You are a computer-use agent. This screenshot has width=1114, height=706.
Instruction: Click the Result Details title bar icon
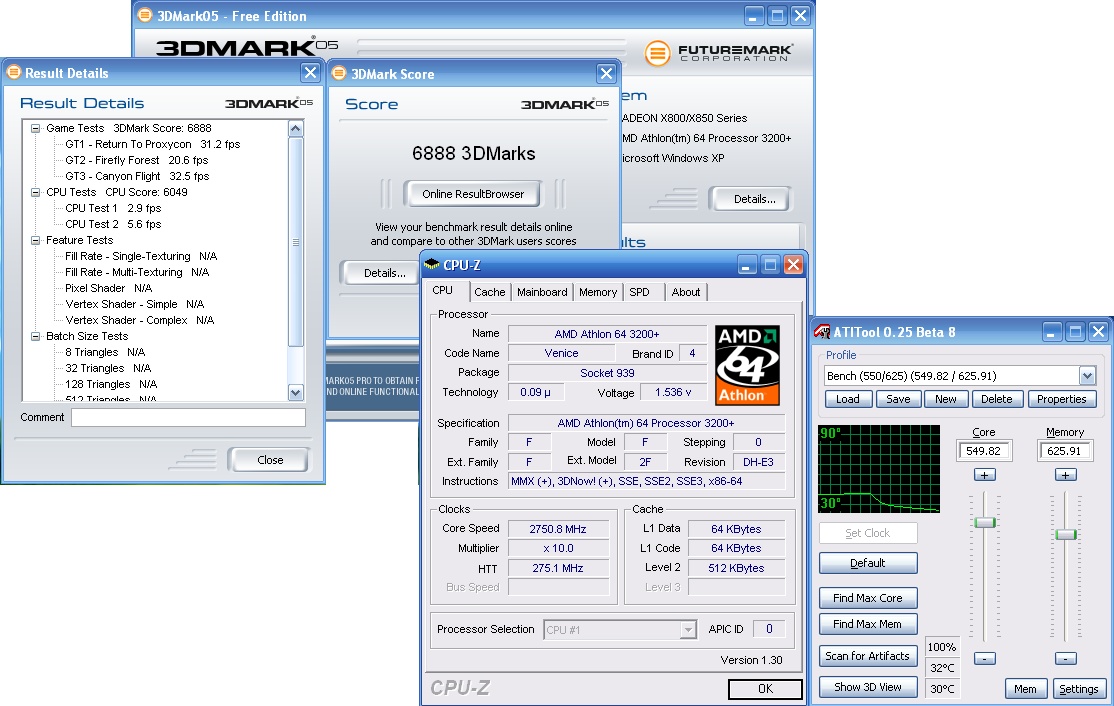[x=13, y=72]
